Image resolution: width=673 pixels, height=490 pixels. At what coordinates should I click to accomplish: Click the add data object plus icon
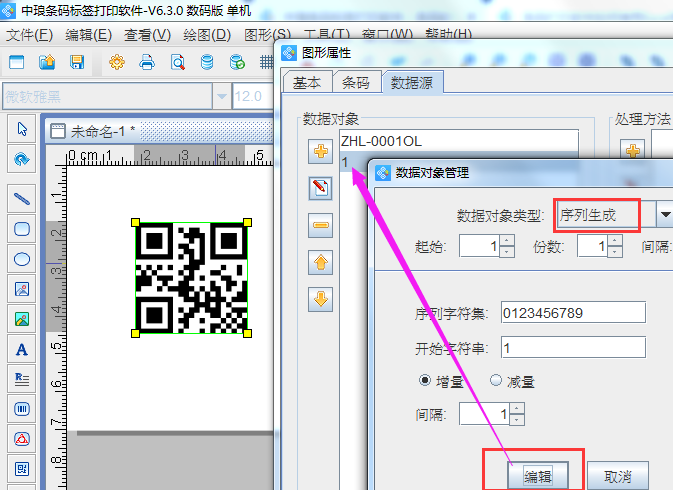pyautogui.click(x=321, y=151)
